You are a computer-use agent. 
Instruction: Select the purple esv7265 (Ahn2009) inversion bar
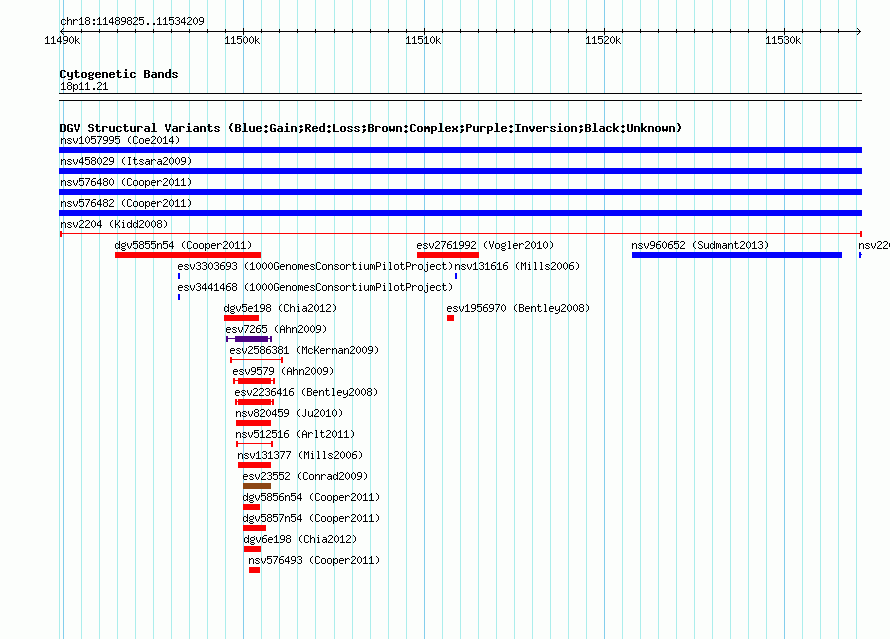coord(251,339)
